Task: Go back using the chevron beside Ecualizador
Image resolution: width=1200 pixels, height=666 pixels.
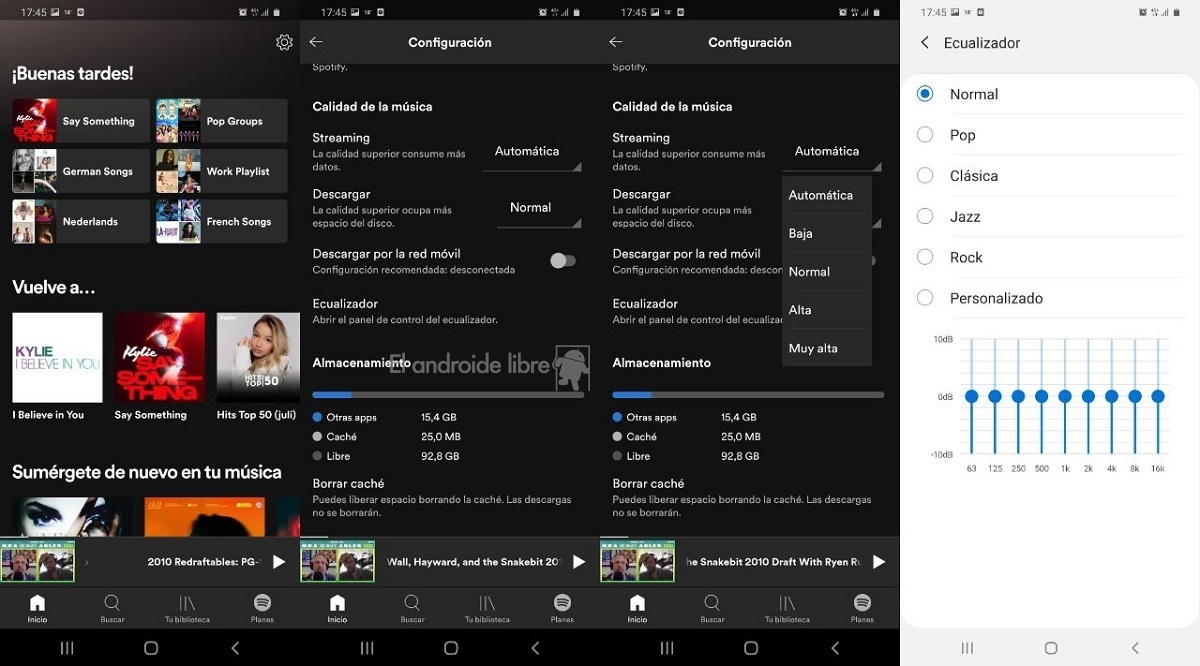Action: pos(925,43)
